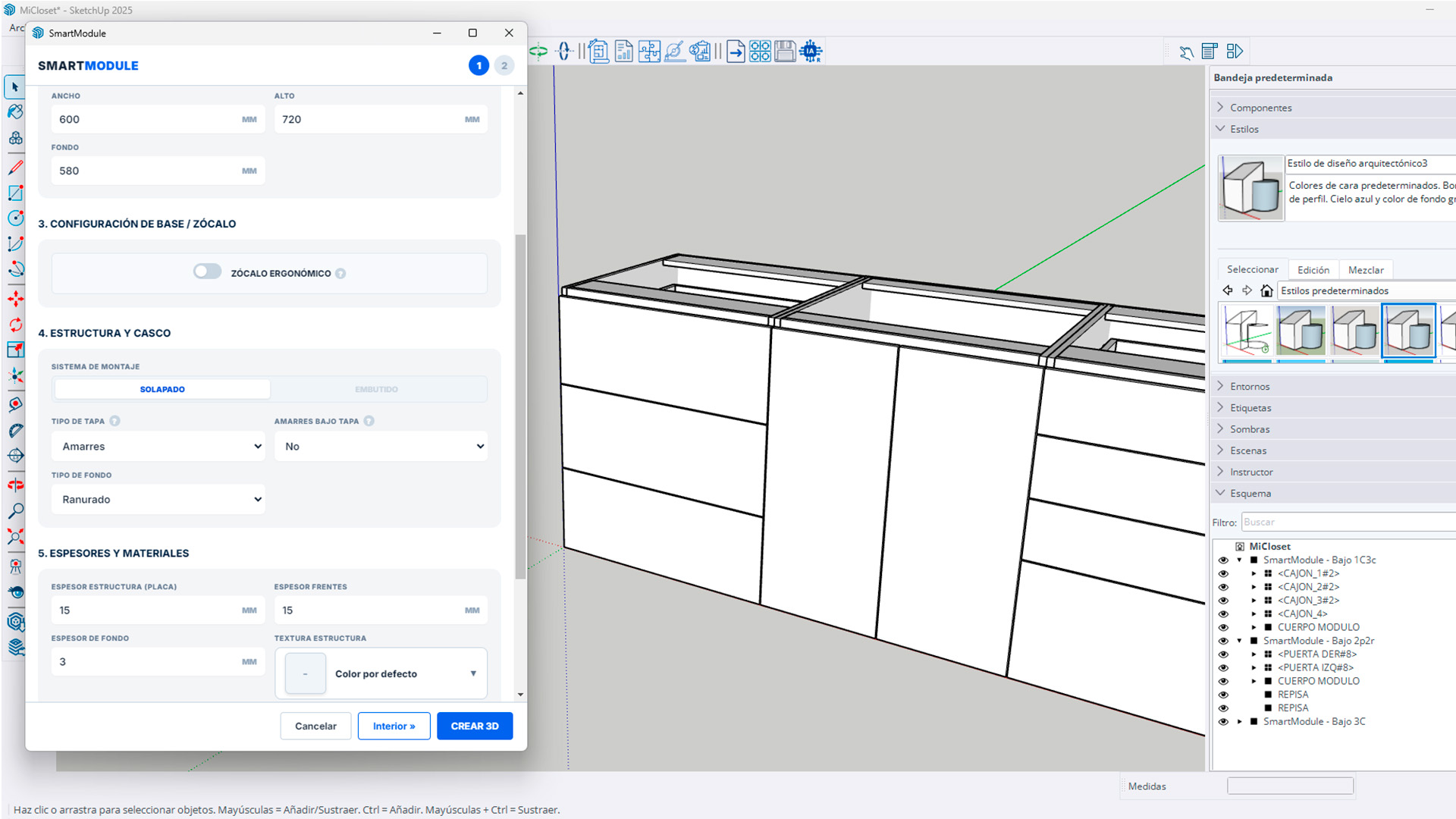Click the Cancelar button

point(315,726)
